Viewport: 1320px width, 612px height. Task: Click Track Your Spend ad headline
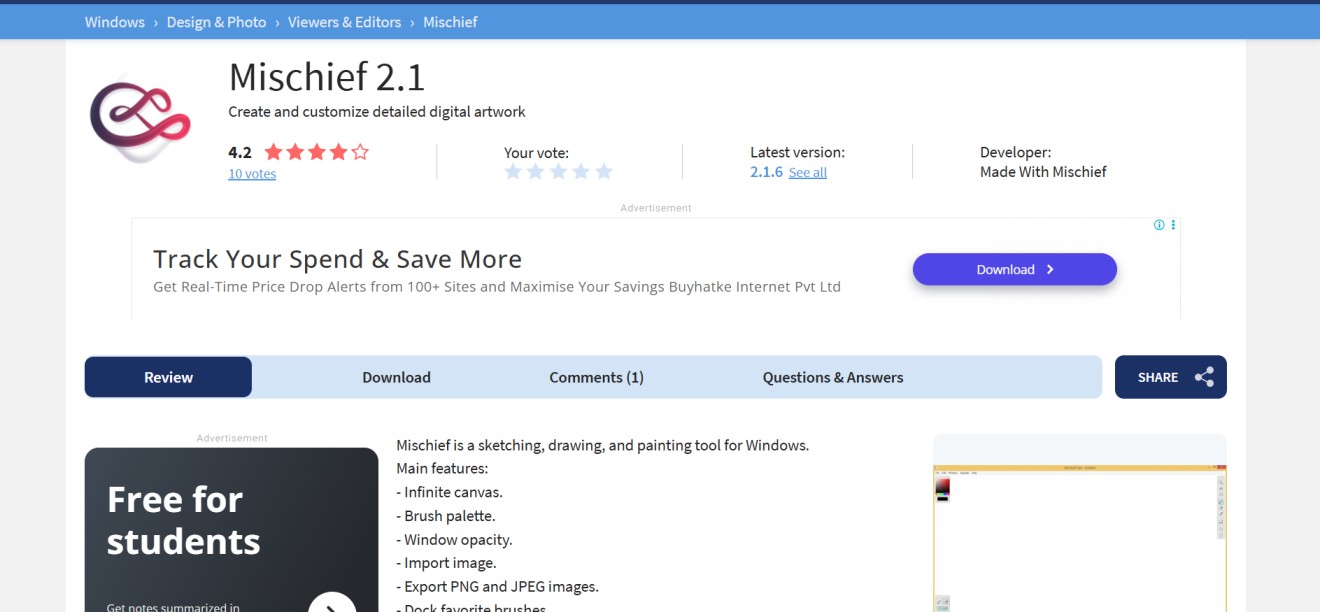pyautogui.click(x=337, y=259)
